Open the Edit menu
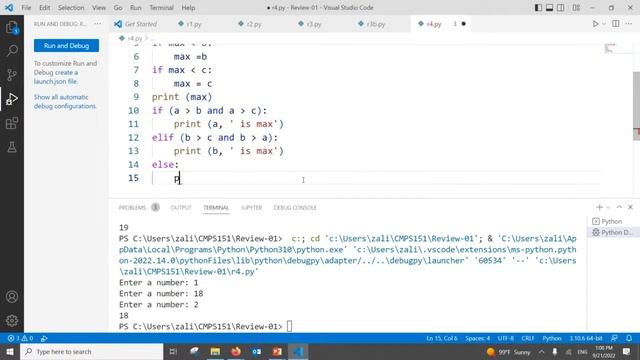 (x=44, y=8)
